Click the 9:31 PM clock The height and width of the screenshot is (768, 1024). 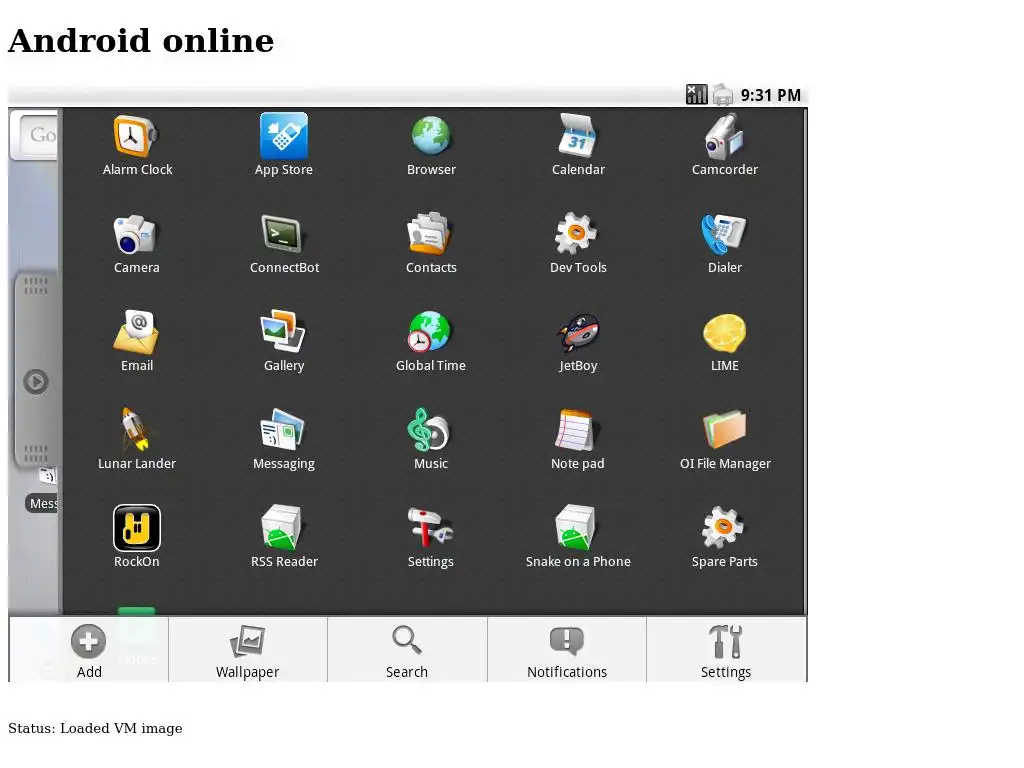(771, 95)
